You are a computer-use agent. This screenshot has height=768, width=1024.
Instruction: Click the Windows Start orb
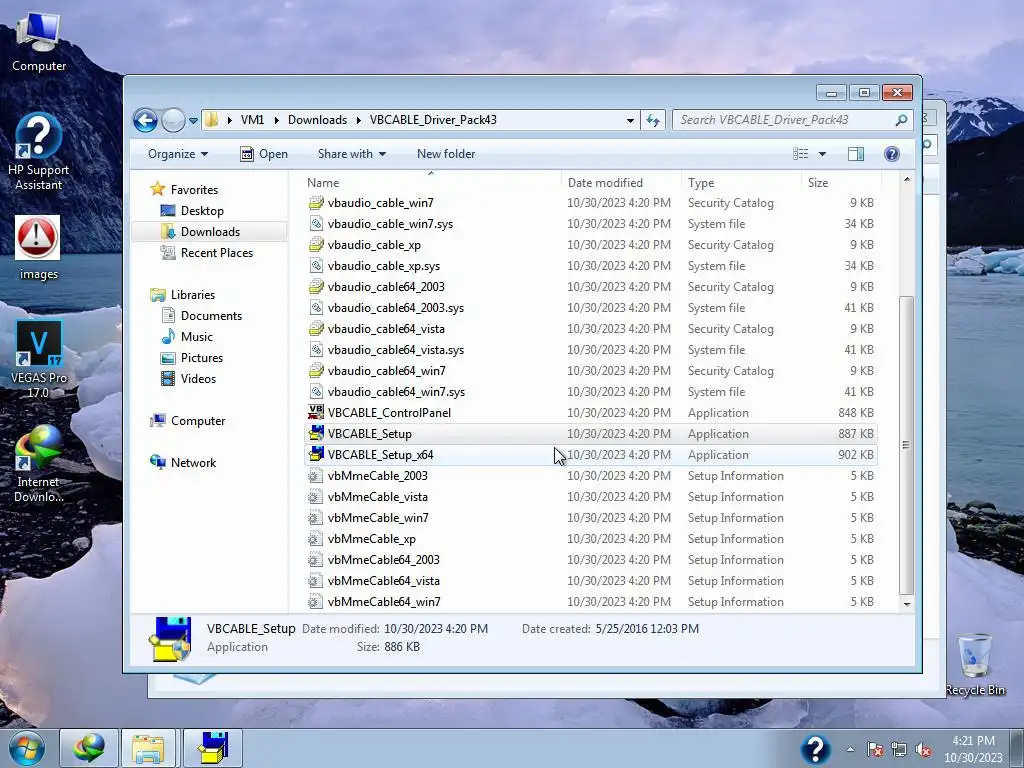point(26,748)
